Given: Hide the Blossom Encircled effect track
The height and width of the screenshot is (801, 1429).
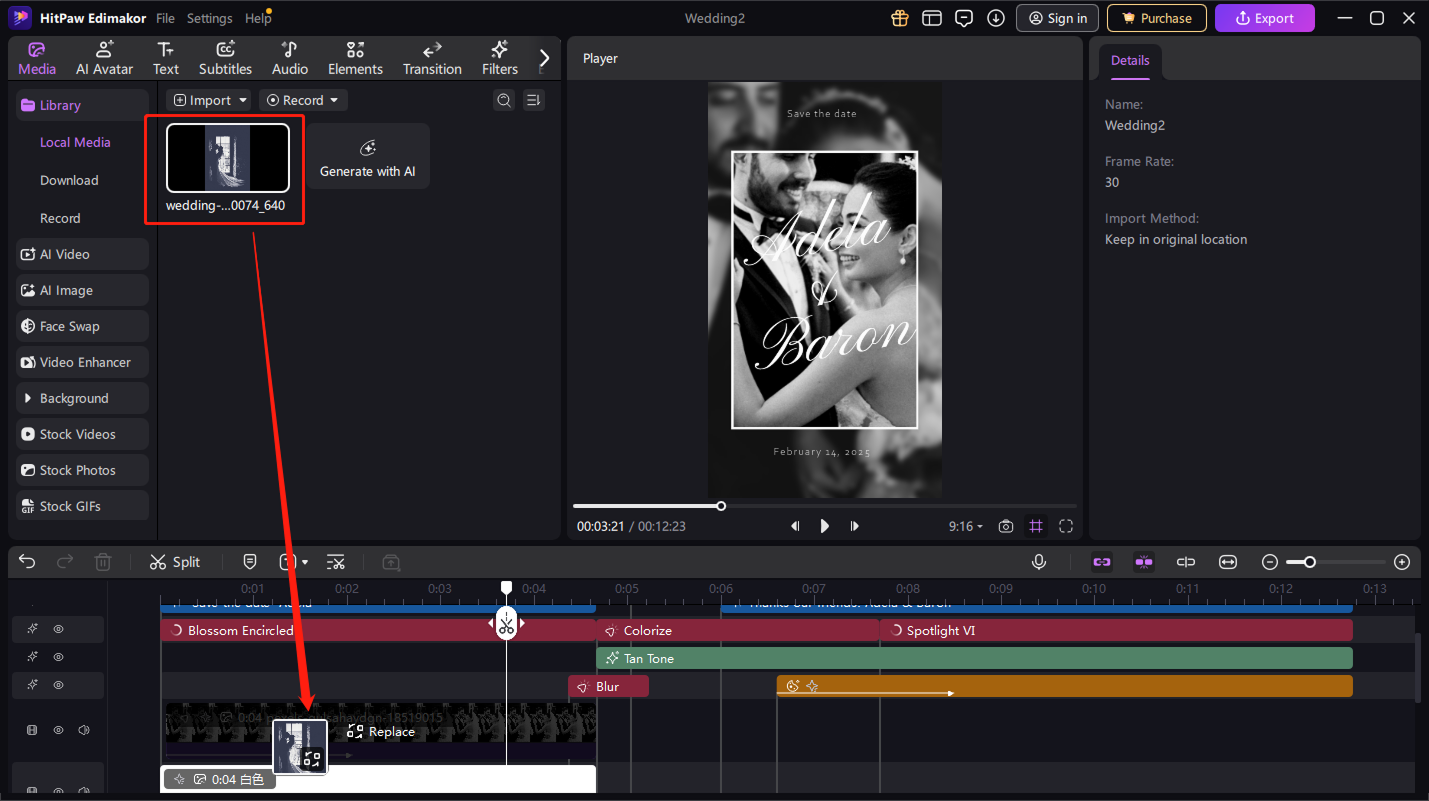Looking at the screenshot, I should (x=58, y=629).
